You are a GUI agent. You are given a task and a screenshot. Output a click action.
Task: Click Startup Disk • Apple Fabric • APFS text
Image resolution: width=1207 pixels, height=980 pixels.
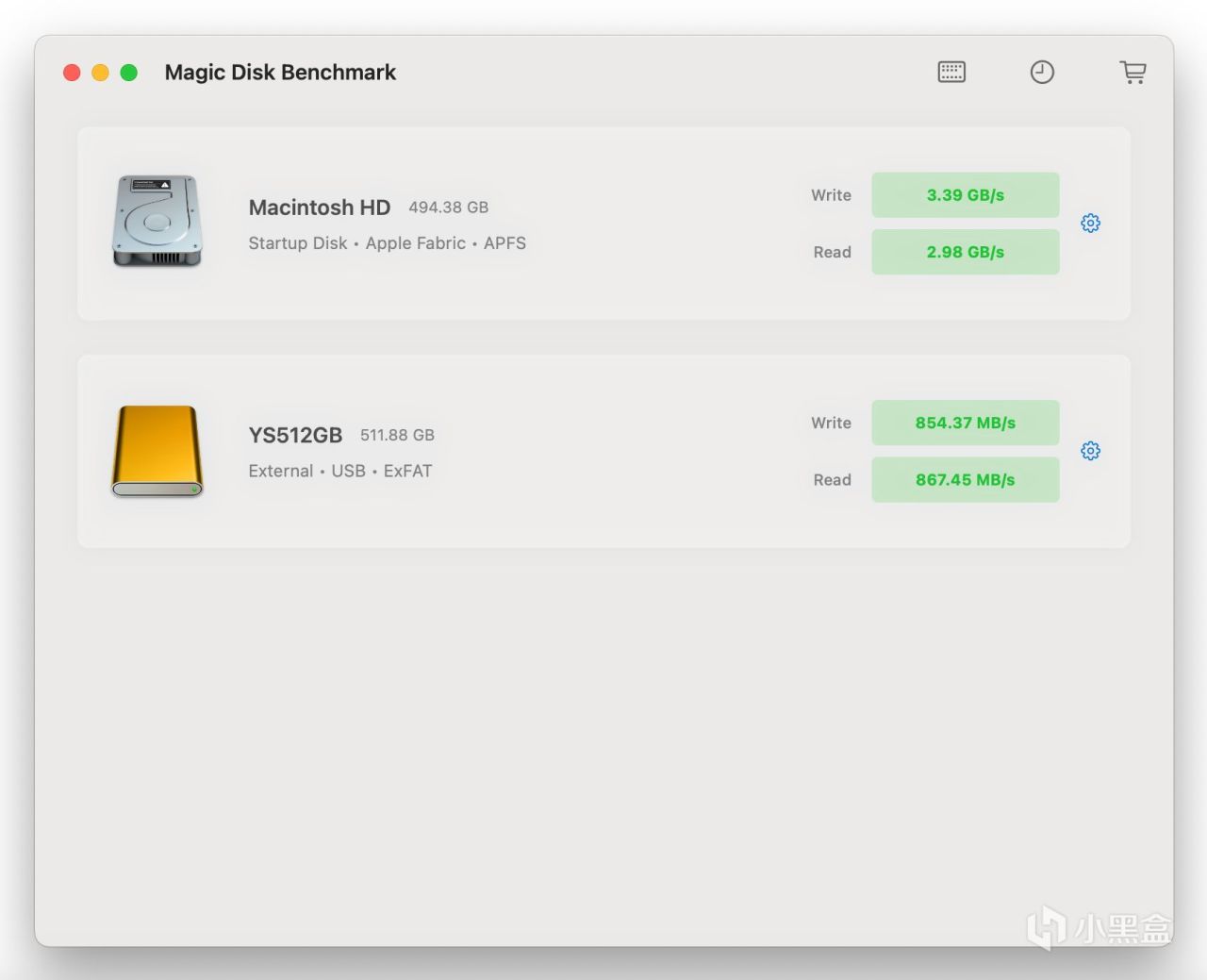[388, 243]
